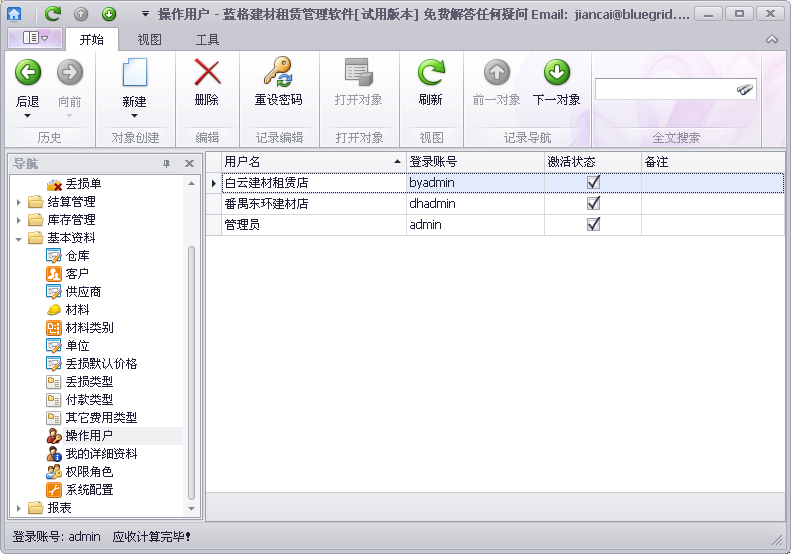The height and width of the screenshot is (554, 791).
Task: Switch to the 视图 ribbon tab
Action: [x=150, y=39]
